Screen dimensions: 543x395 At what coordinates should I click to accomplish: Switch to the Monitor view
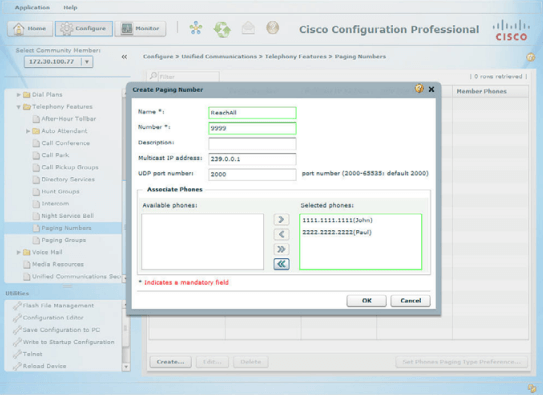[141, 28]
